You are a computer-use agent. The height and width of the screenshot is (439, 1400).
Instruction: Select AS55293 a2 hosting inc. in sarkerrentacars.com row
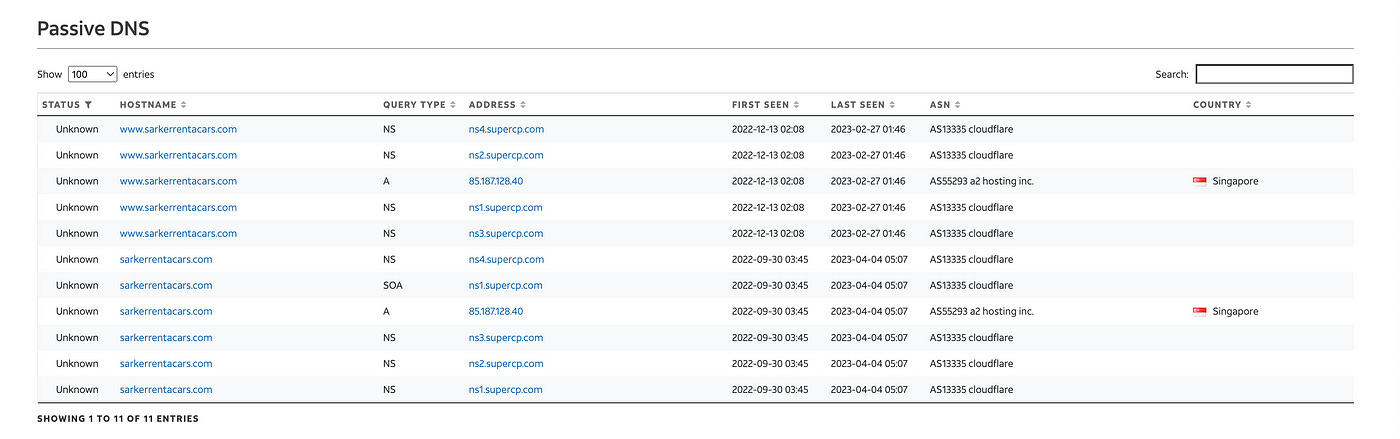coord(981,311)
